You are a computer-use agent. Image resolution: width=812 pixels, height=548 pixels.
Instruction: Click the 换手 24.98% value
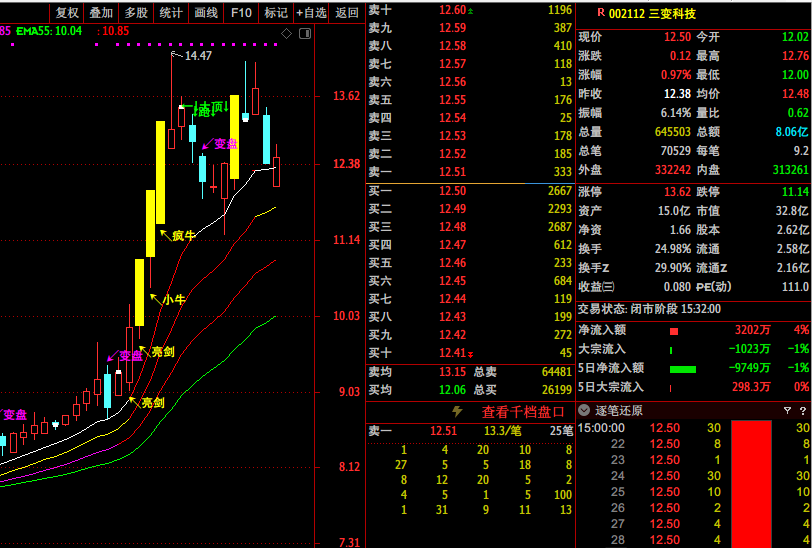point(673,249)
